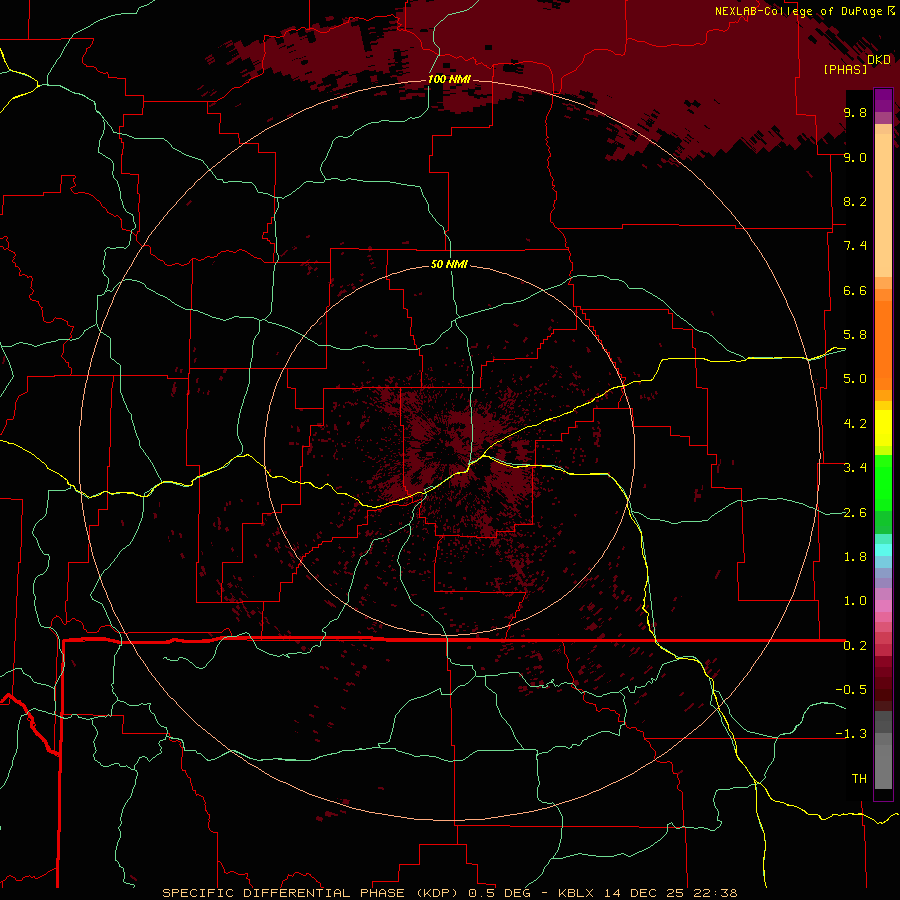The image size is (900, 900).
Task: Click the purple top segment of the color bar
Action: [x=883, y=100]
